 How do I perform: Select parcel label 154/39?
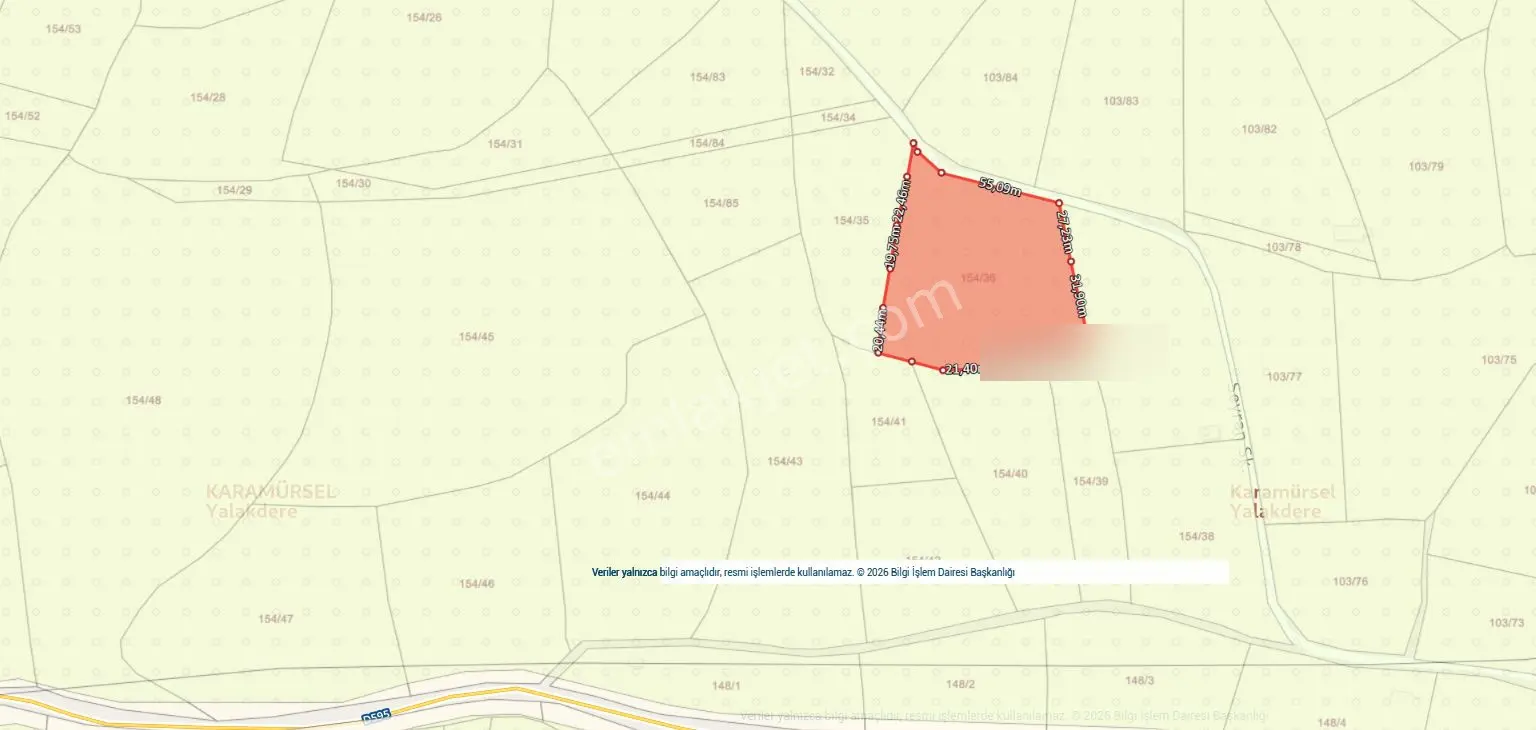tap(1090, 481)
